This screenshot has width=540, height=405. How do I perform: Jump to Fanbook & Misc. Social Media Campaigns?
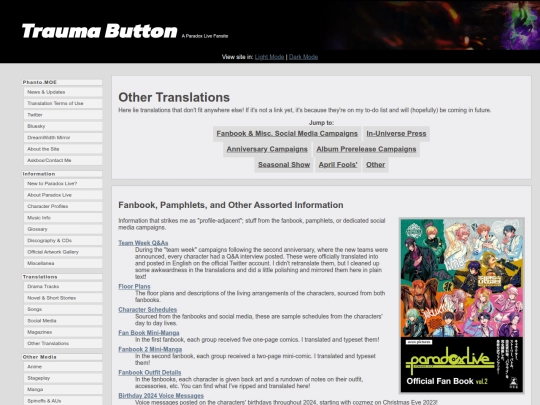[287, 134]
